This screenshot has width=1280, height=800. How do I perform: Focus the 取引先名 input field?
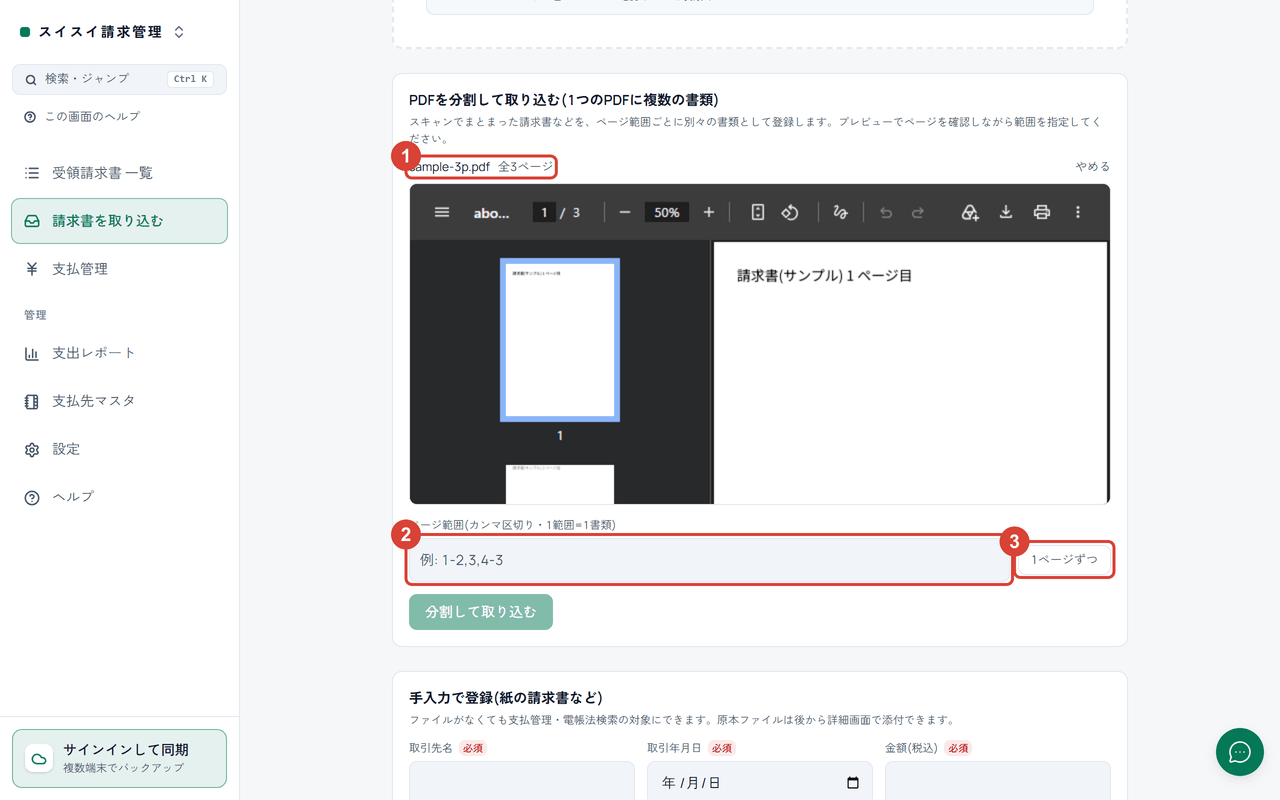pos(522,782)
